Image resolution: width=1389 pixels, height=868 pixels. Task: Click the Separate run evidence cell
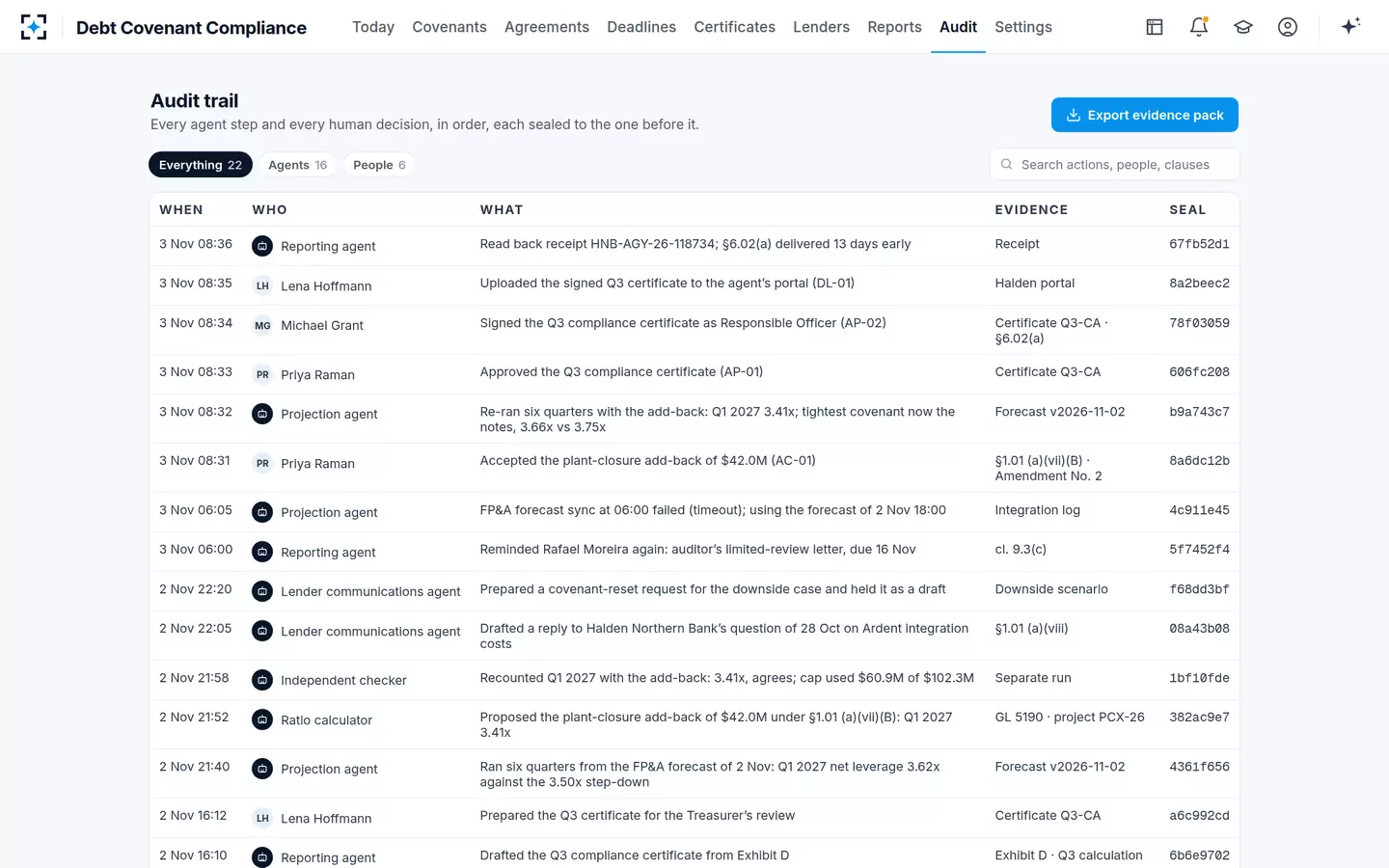(1033, 678)
